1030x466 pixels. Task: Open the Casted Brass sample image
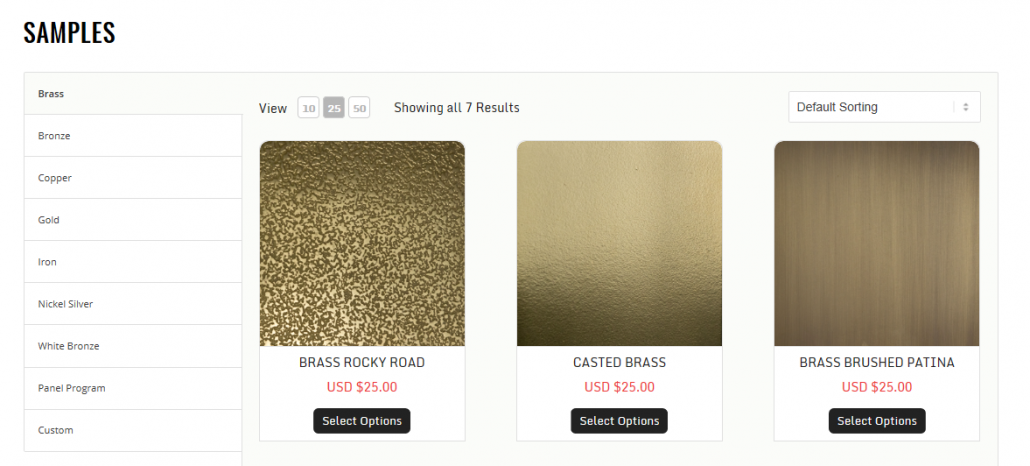pyautogui.click(x=619, y=243)
